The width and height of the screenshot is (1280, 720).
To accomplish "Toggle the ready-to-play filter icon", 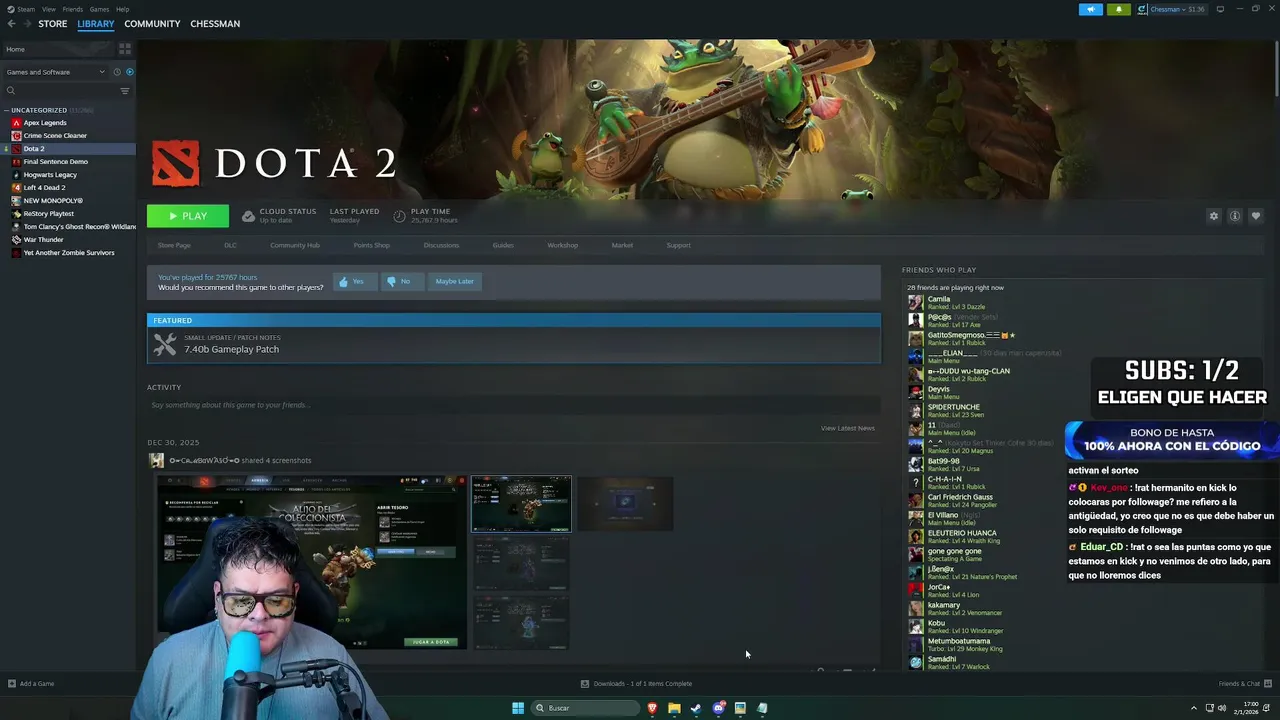I will coord(129,72).
